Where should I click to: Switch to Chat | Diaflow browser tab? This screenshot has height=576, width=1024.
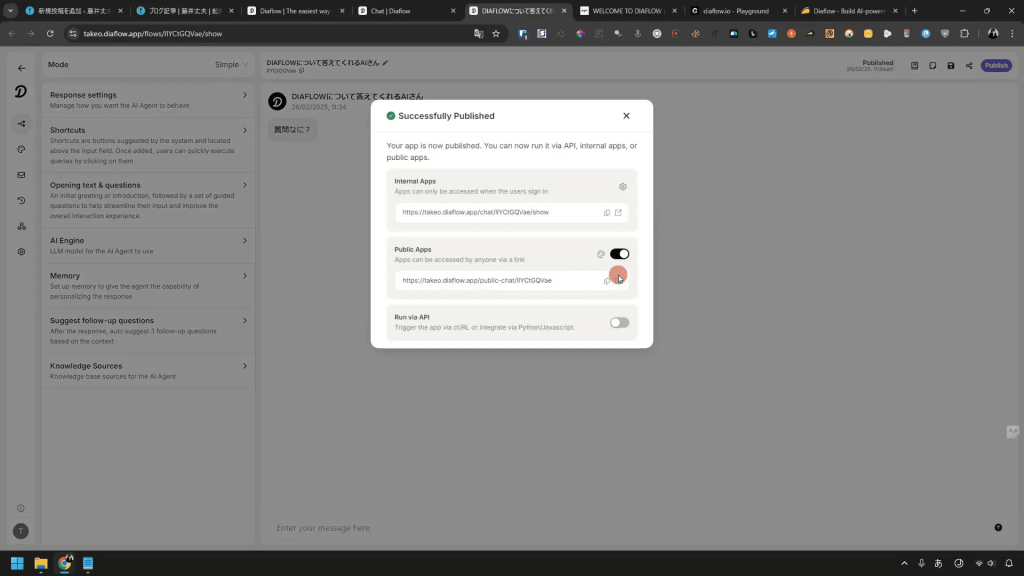(407, 11)
